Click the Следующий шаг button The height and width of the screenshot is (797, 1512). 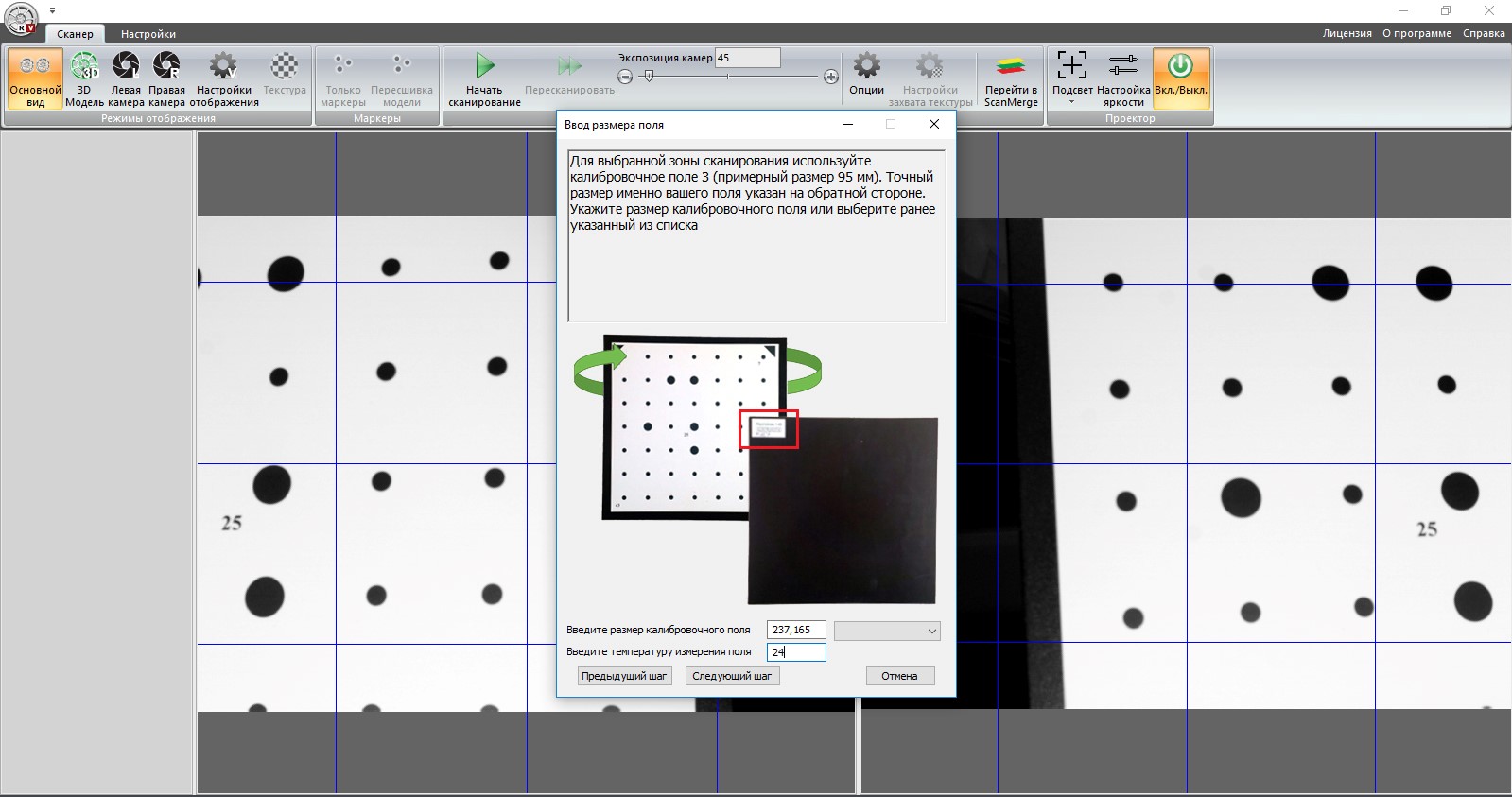pos(732,676)
